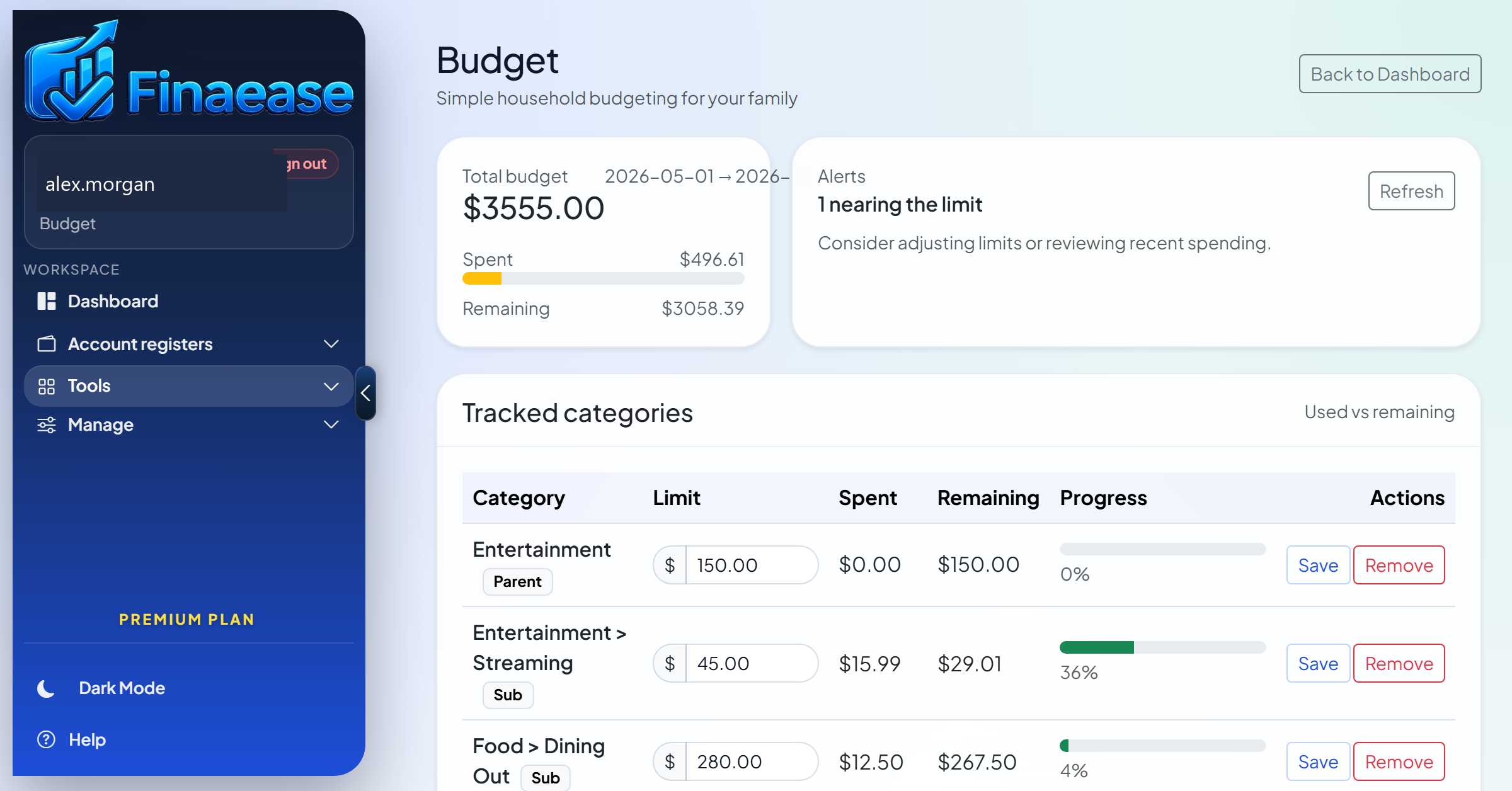Collapse the sidebar with the arrow handle
This screenshot has width=1512, height=791.
[366, 393]
